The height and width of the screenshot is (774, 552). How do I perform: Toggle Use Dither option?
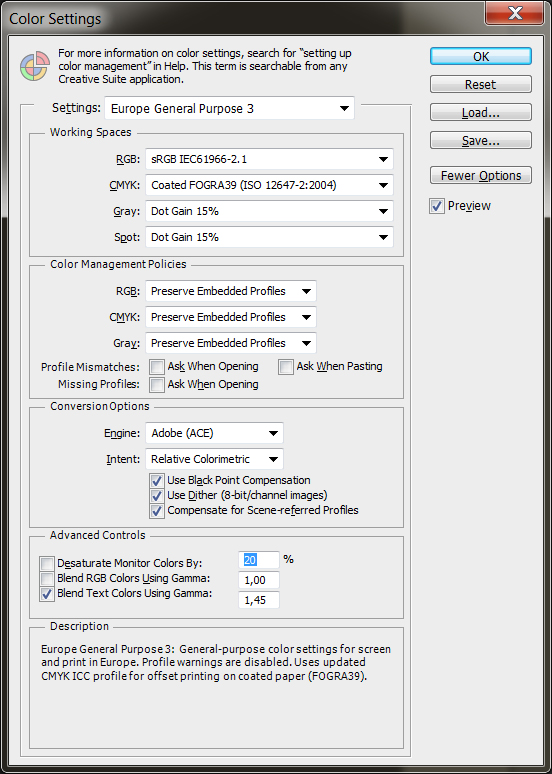(157, 496)
